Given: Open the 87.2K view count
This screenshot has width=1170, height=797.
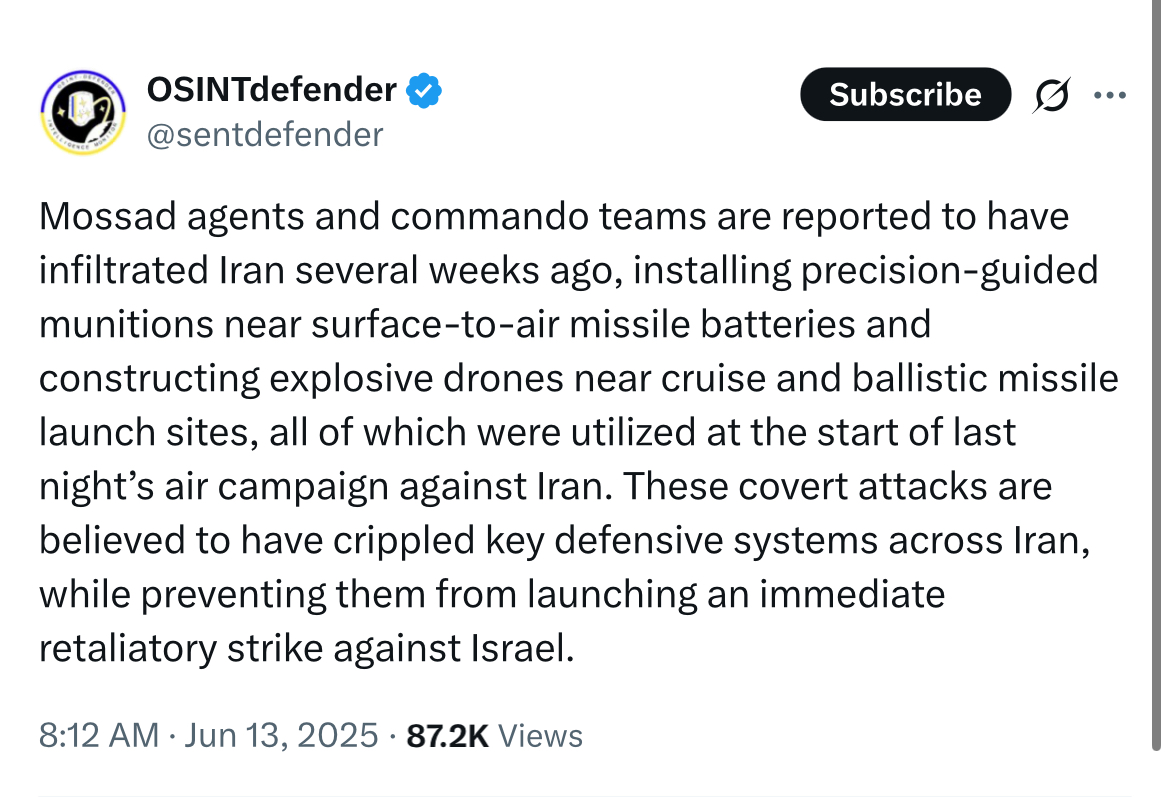Looking at the screenshot, I should tap(447, 736).
